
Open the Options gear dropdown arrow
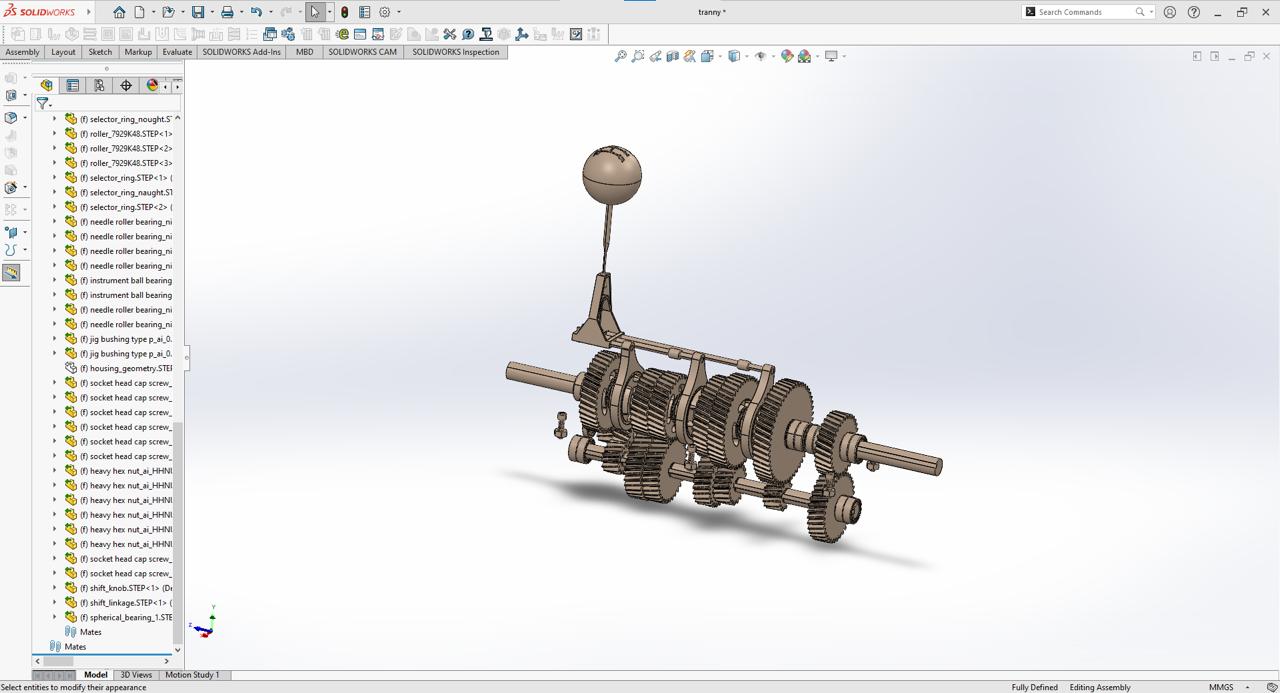(x=399, y=12)
